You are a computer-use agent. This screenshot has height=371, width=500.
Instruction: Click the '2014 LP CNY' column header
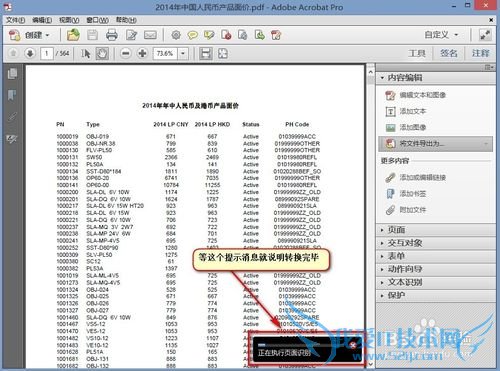coord(171,124)
